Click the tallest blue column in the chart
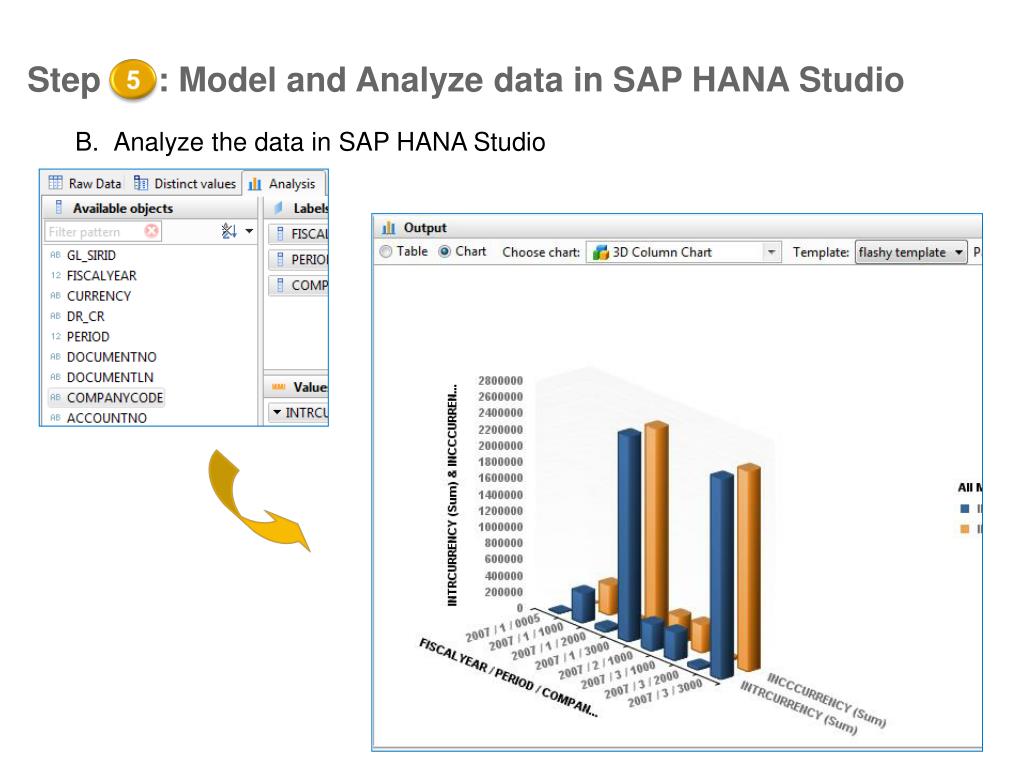Image resolution: width=1024 pixels, height=768 pixels. click(629, 534)
